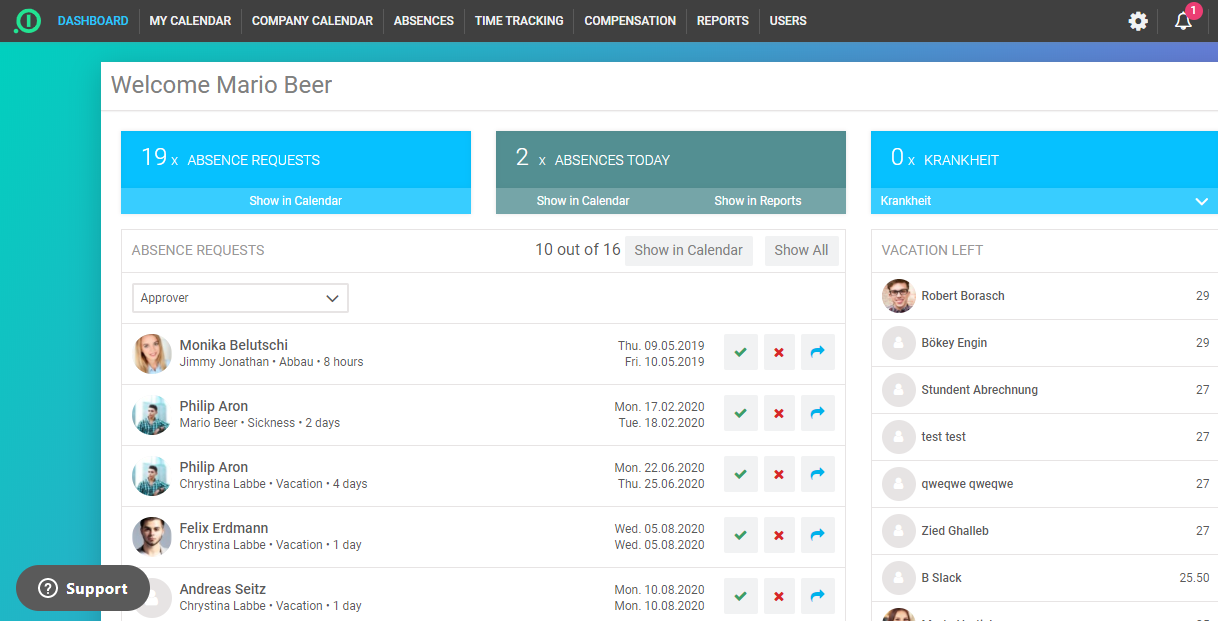
Task: Open the Support help button
Action: coord(83,589)
